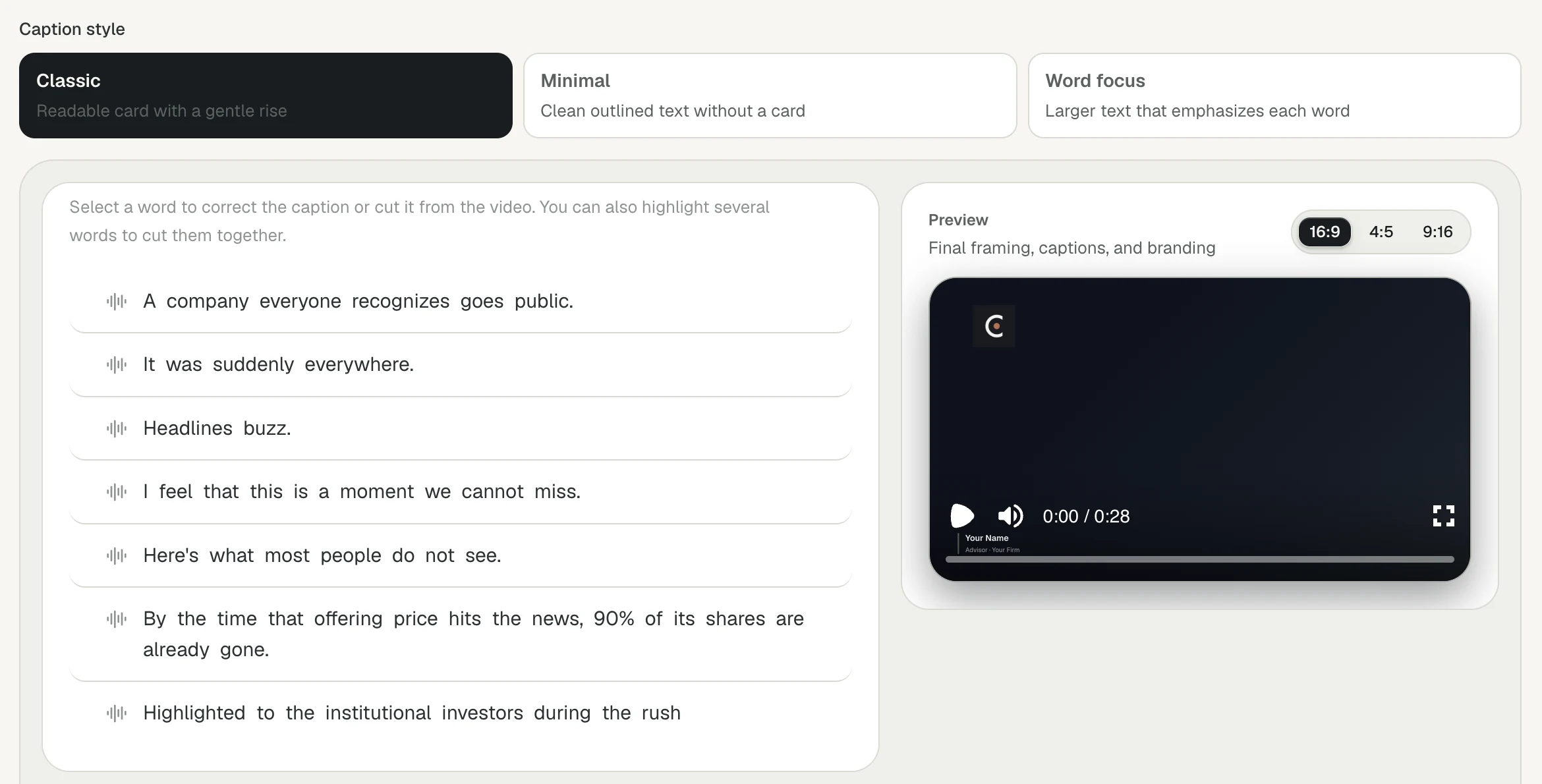Select the word "people"
This screenshot has width=1542, height=784.
pyautogui.click(x=351, y=555)
